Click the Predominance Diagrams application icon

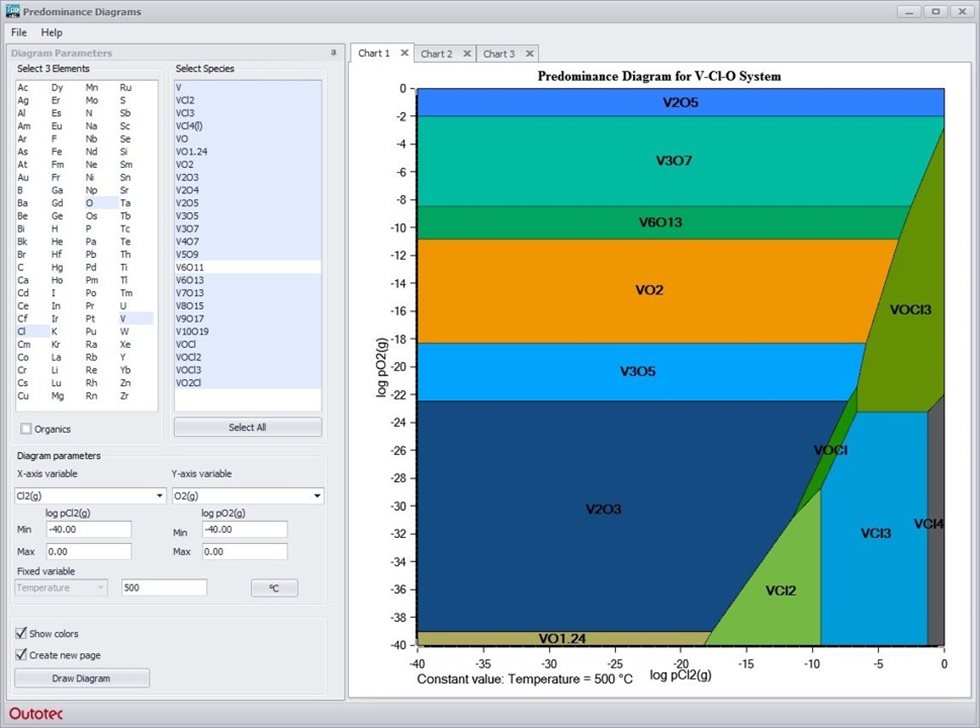(x=11, y=11)
